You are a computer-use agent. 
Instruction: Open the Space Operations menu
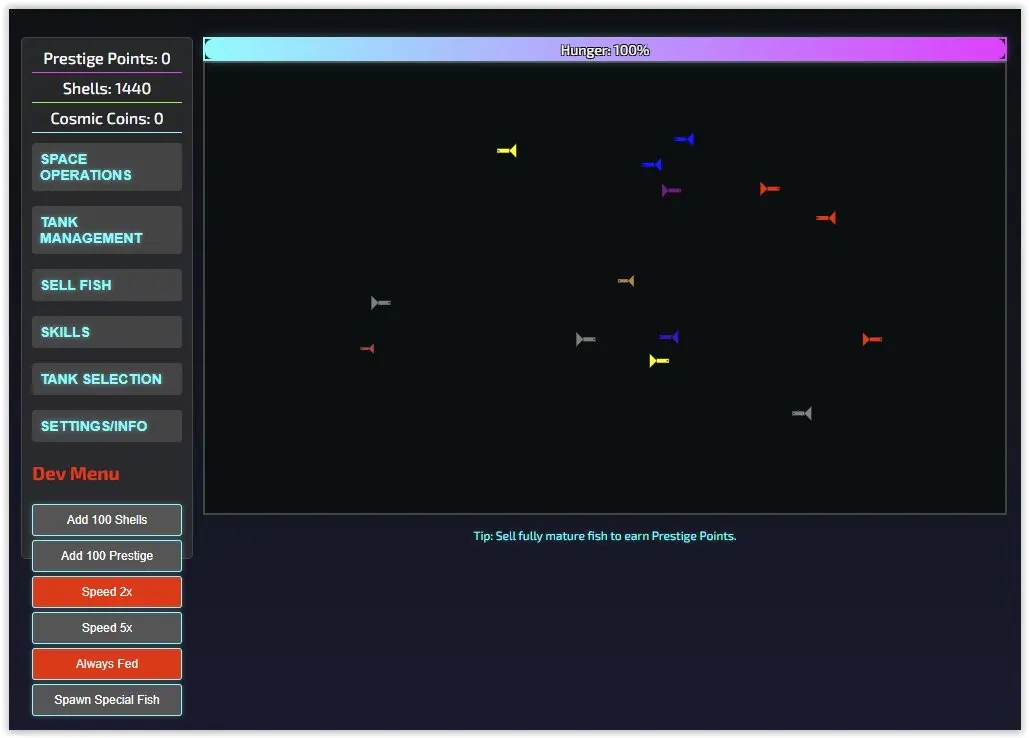click(x=106, y=167)
